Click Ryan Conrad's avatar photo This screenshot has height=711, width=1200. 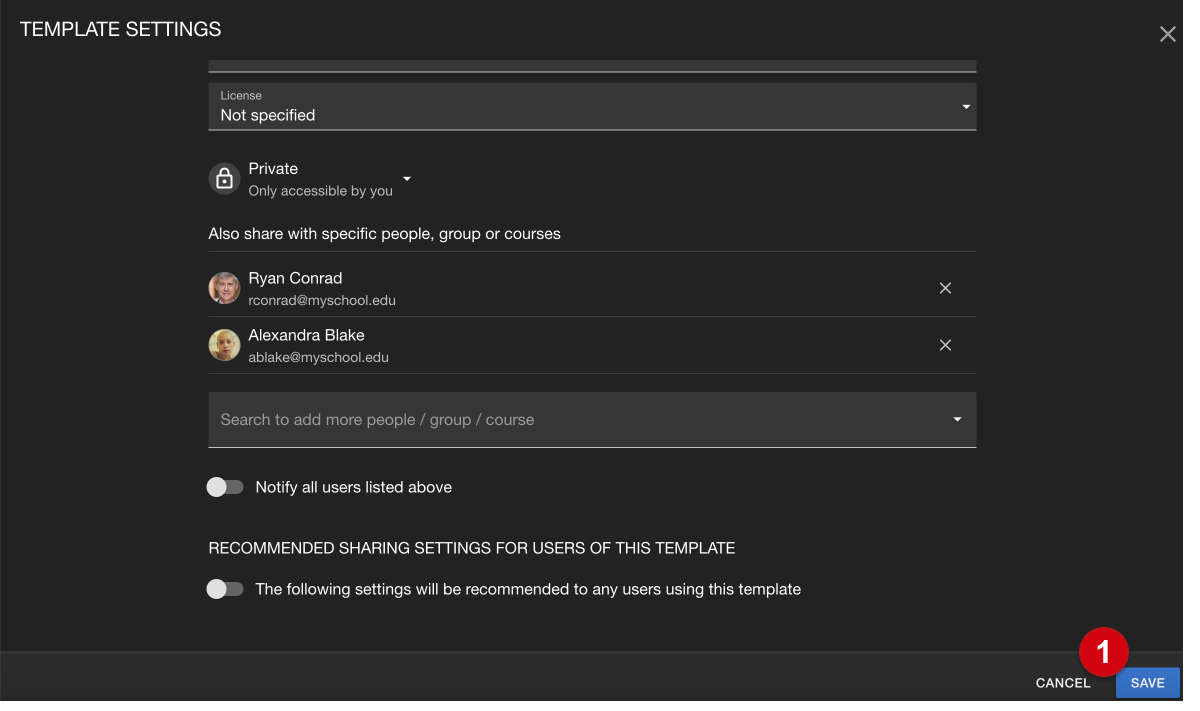pyautogui.click(x=224, y=288)
